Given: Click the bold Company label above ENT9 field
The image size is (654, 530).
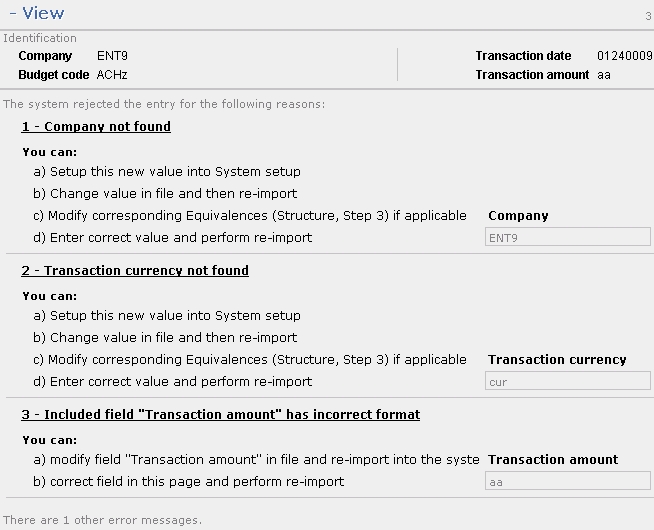Looking at the screenshot, I should click(518, 216).
